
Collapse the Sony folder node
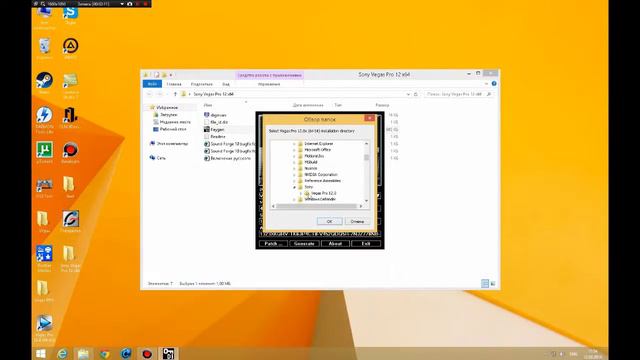tap(294, 187)
